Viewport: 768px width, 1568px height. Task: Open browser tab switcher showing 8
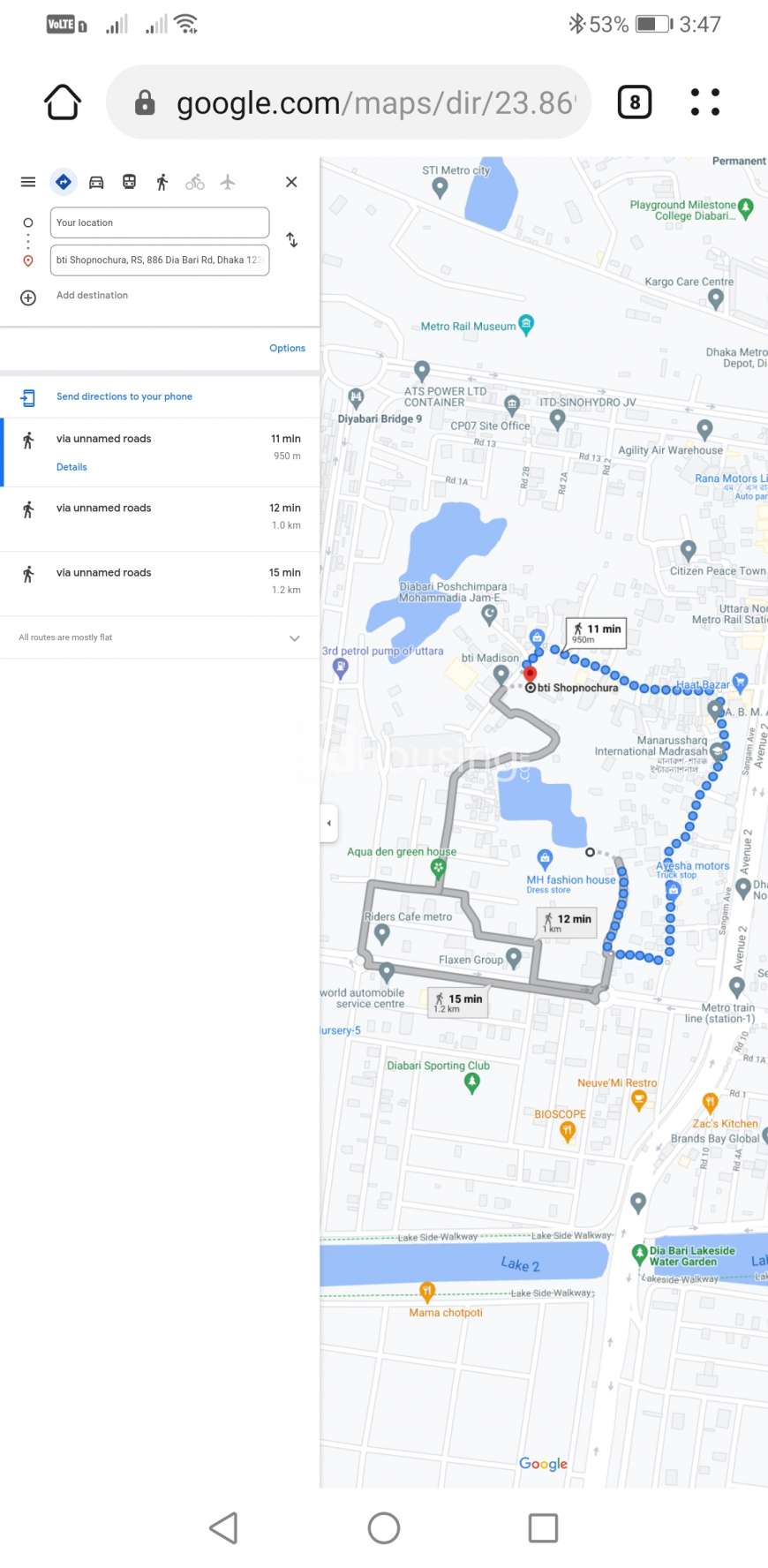pyautogui.click(x=635, y=102)
